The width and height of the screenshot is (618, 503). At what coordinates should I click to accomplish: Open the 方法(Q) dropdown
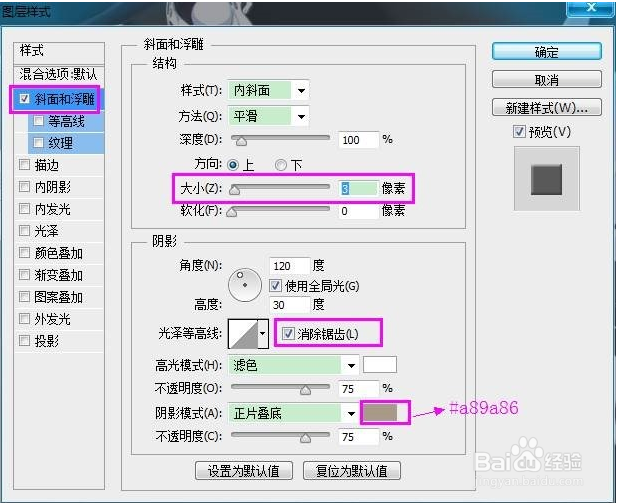point(301,116)
